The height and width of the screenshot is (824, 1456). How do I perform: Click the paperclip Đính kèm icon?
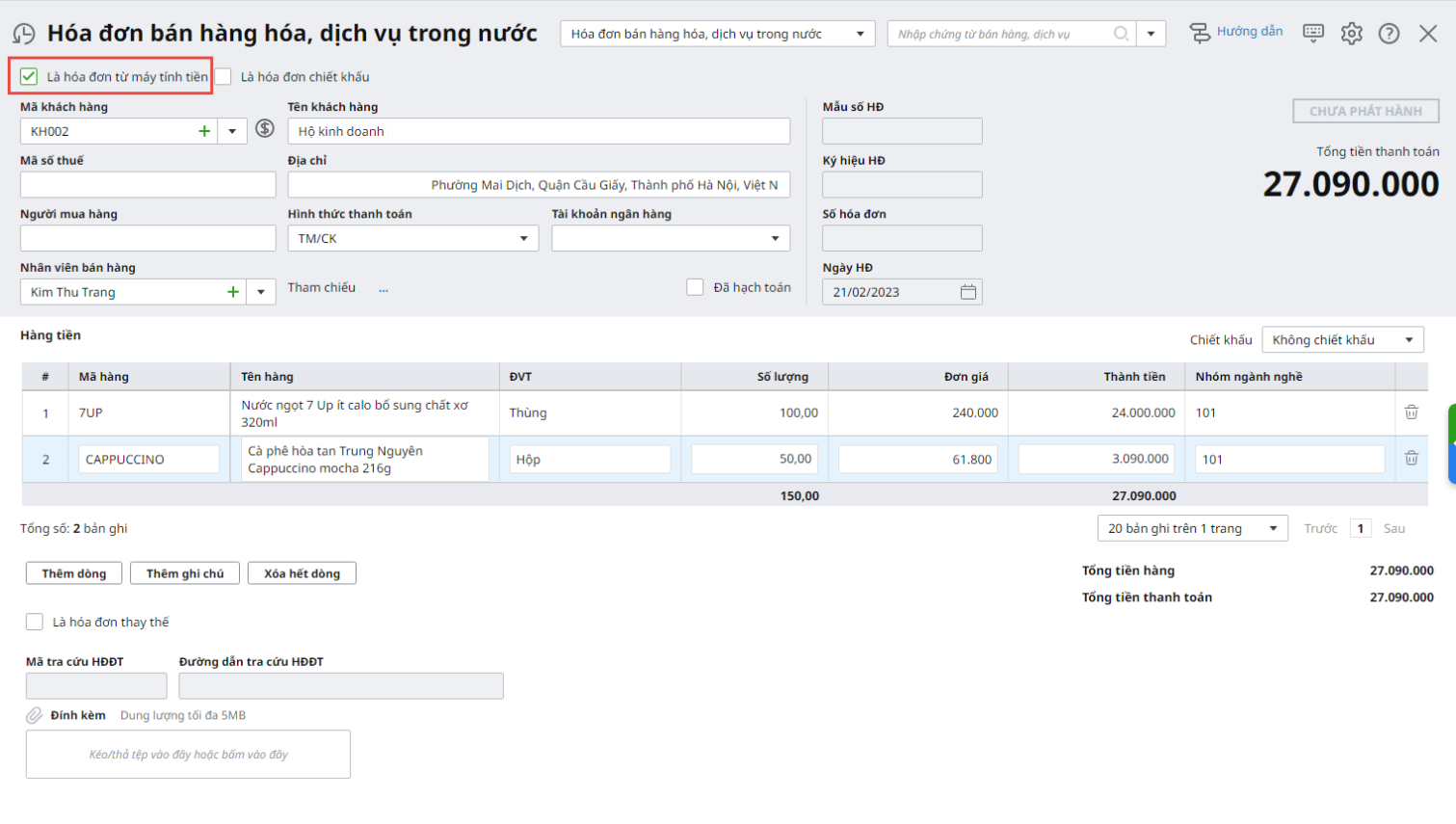point(34,715)
